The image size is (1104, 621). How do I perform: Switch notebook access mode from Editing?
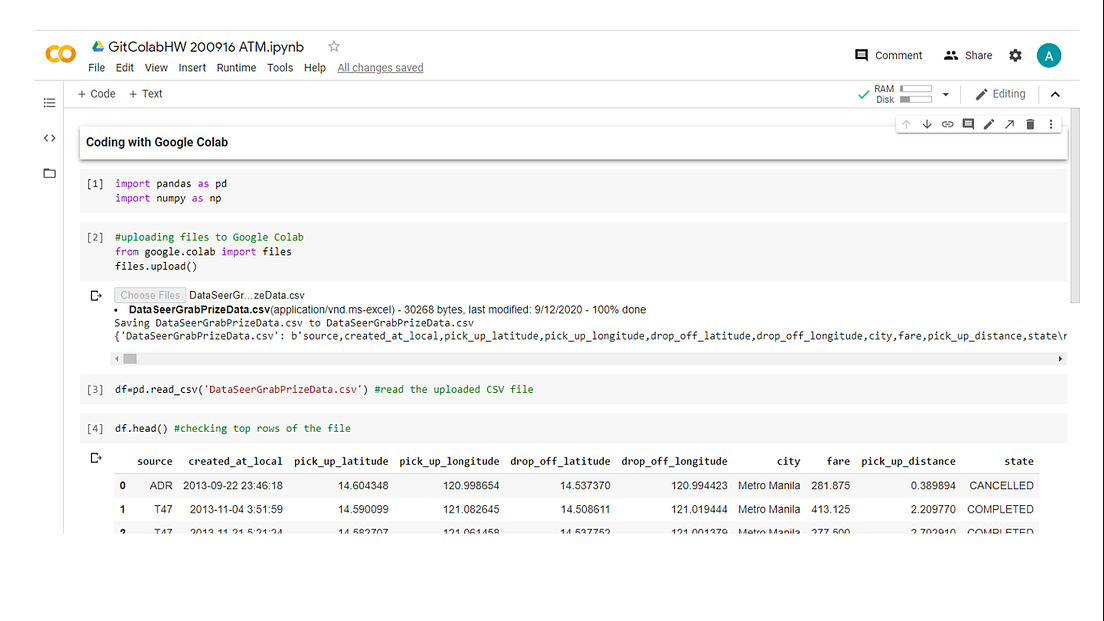[x=1000, y=93]
